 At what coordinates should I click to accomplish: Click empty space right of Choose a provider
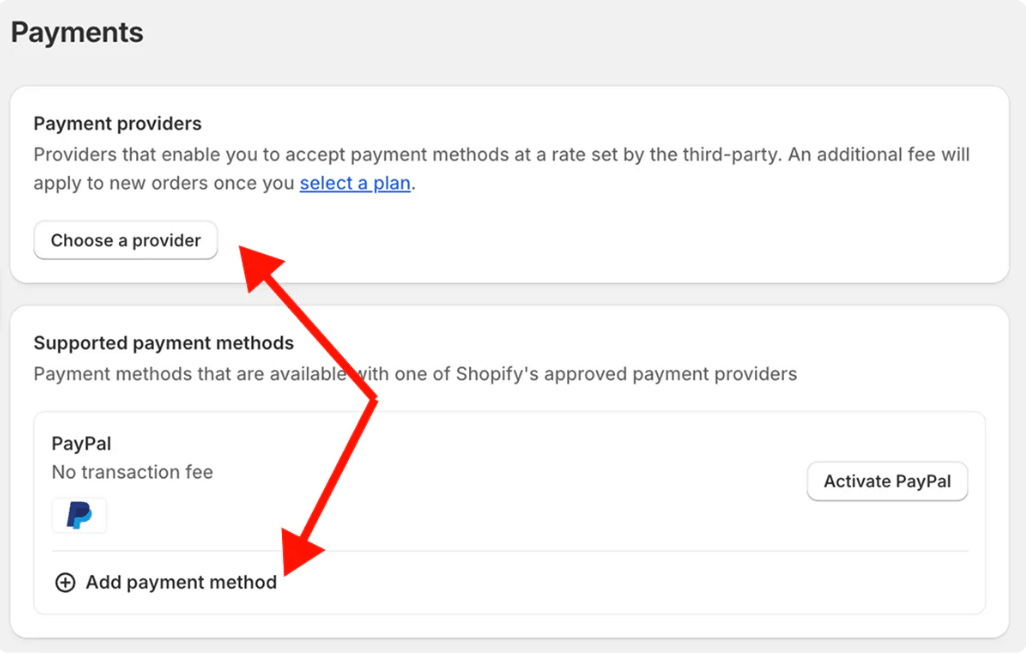(x=600, y=241)
